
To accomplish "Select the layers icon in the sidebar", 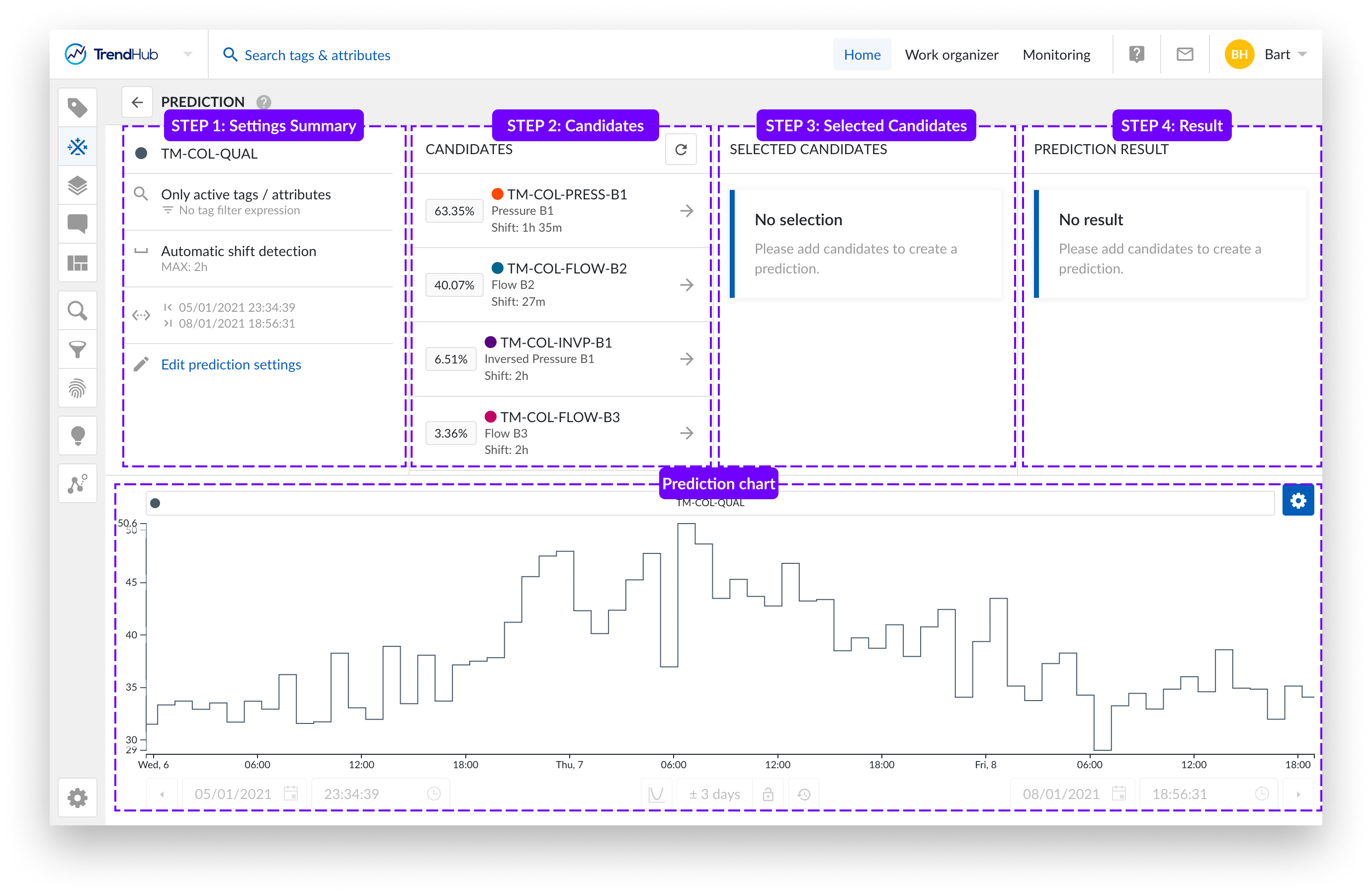I will click(x=77, y=185).
